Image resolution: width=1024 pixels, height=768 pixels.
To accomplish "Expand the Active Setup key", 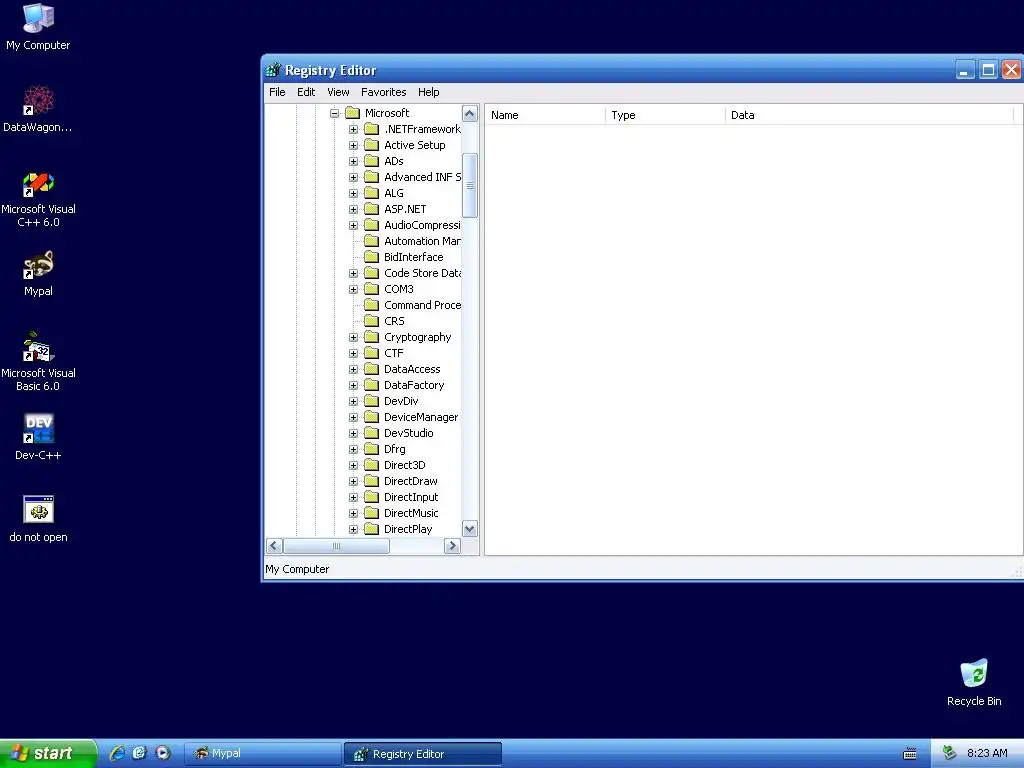I will click(353, 145).
